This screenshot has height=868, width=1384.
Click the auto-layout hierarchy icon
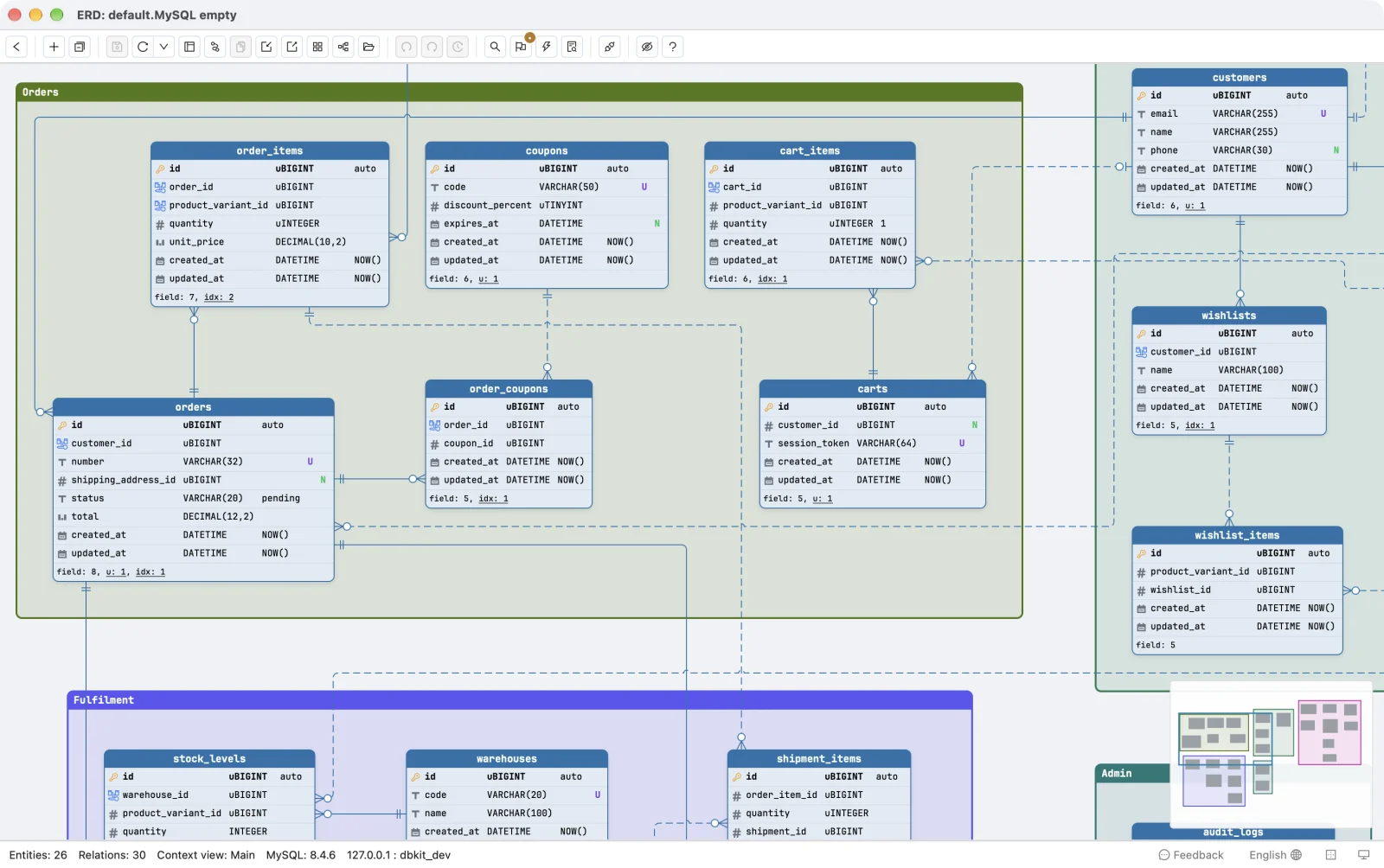343,47
